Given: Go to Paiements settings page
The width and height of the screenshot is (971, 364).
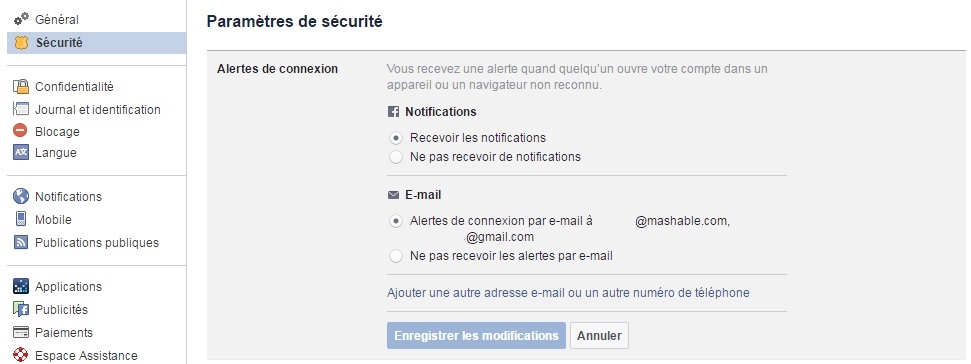Looking at the screenshot, I should (64, 332).
